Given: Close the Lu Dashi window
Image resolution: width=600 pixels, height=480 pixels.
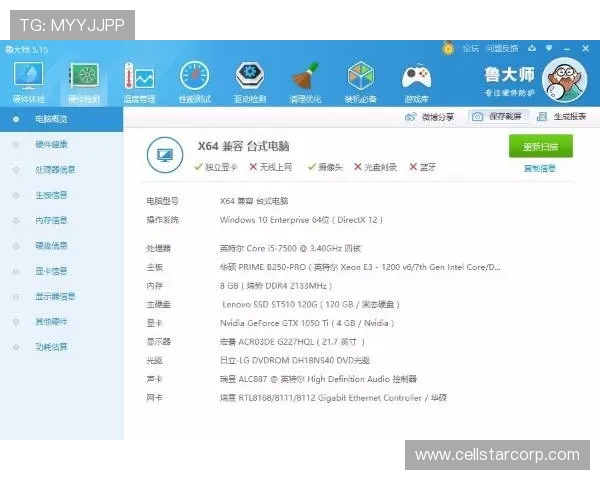Looking at the screenshot, I should [585, 48].
